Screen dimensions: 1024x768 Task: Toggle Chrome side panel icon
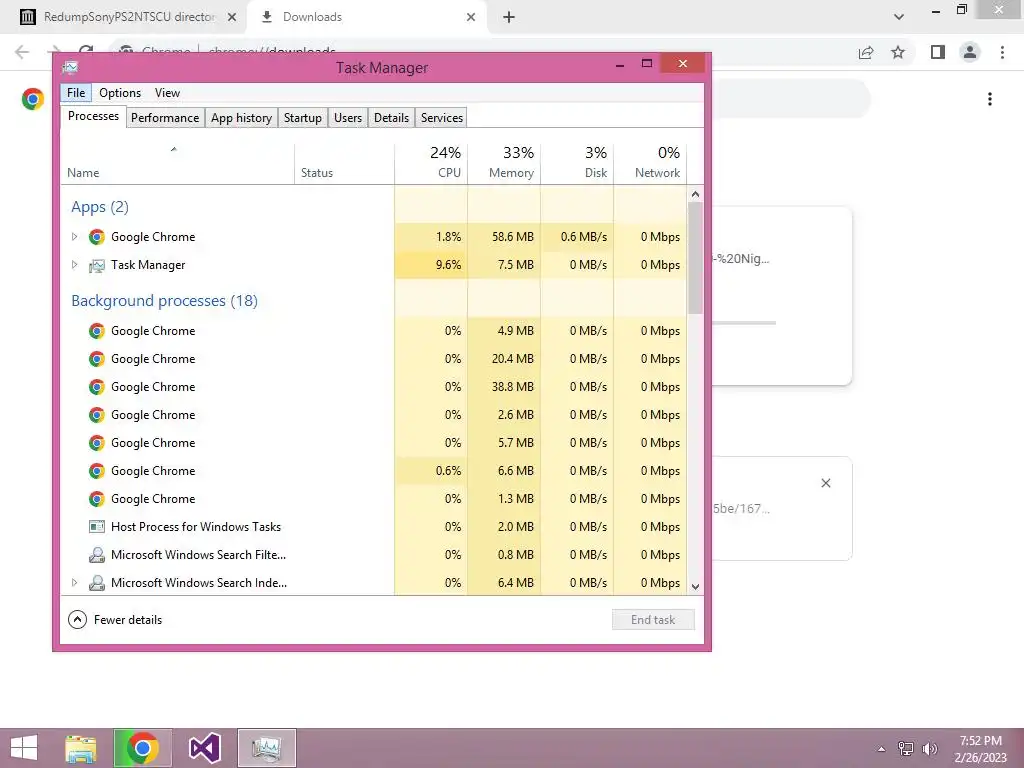[938, 52]
